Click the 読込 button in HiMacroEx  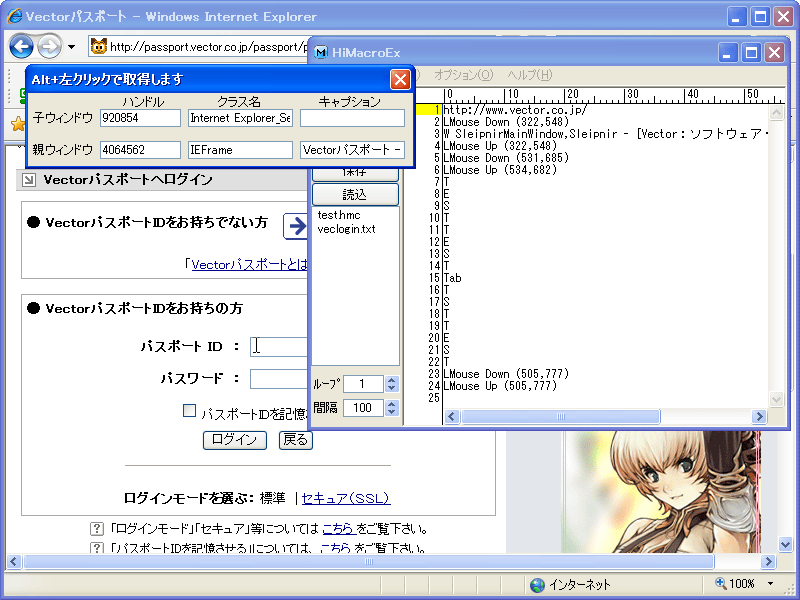[355, 194]
